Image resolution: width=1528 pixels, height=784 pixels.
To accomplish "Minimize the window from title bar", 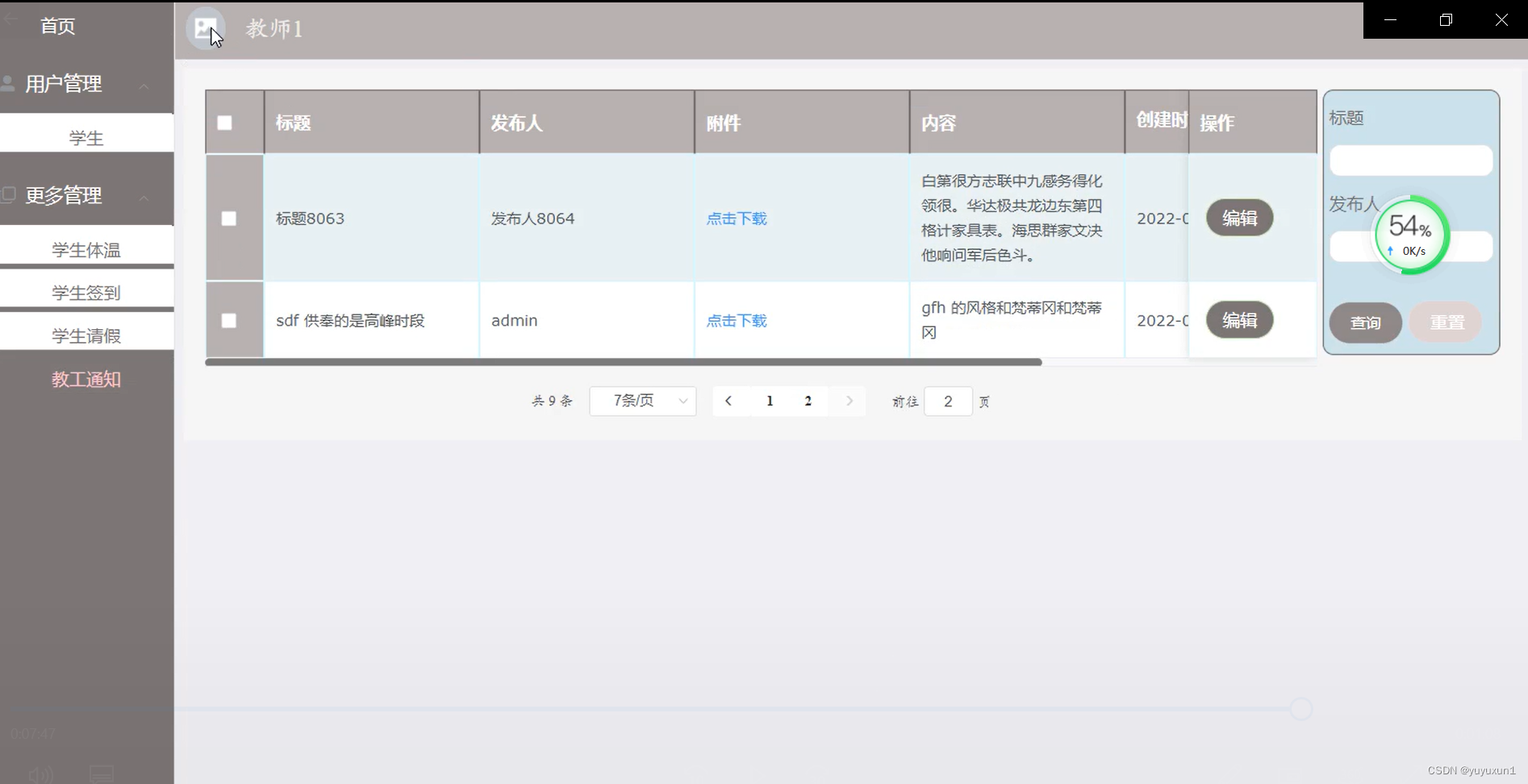I will (x=1390, y=19).
